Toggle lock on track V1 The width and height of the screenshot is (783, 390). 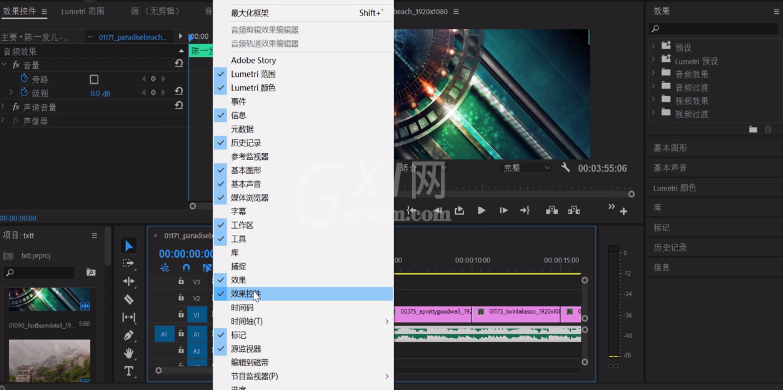click(181, 315)
